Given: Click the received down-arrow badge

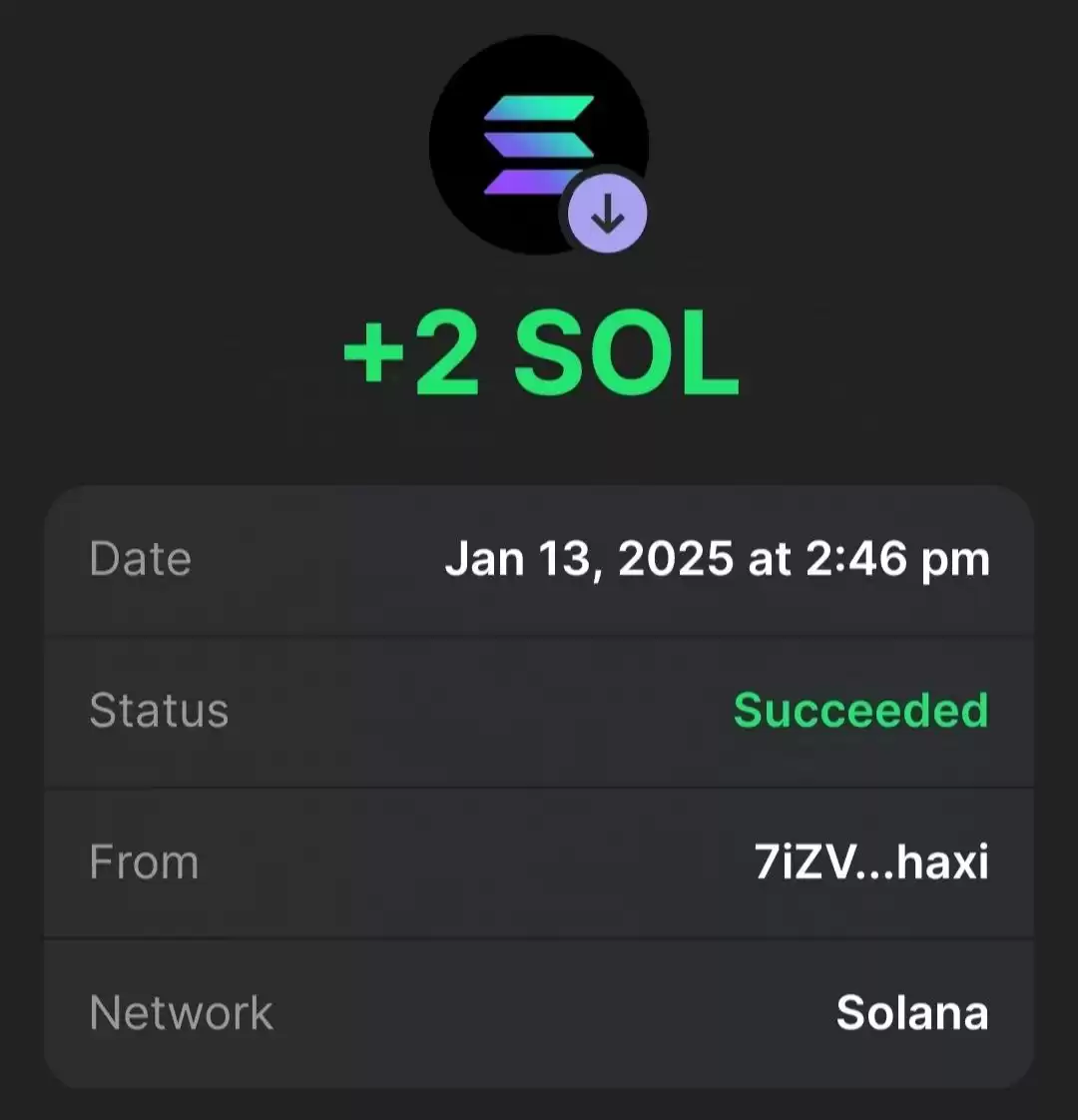Looking at the screenshot, I should (607, 214).
